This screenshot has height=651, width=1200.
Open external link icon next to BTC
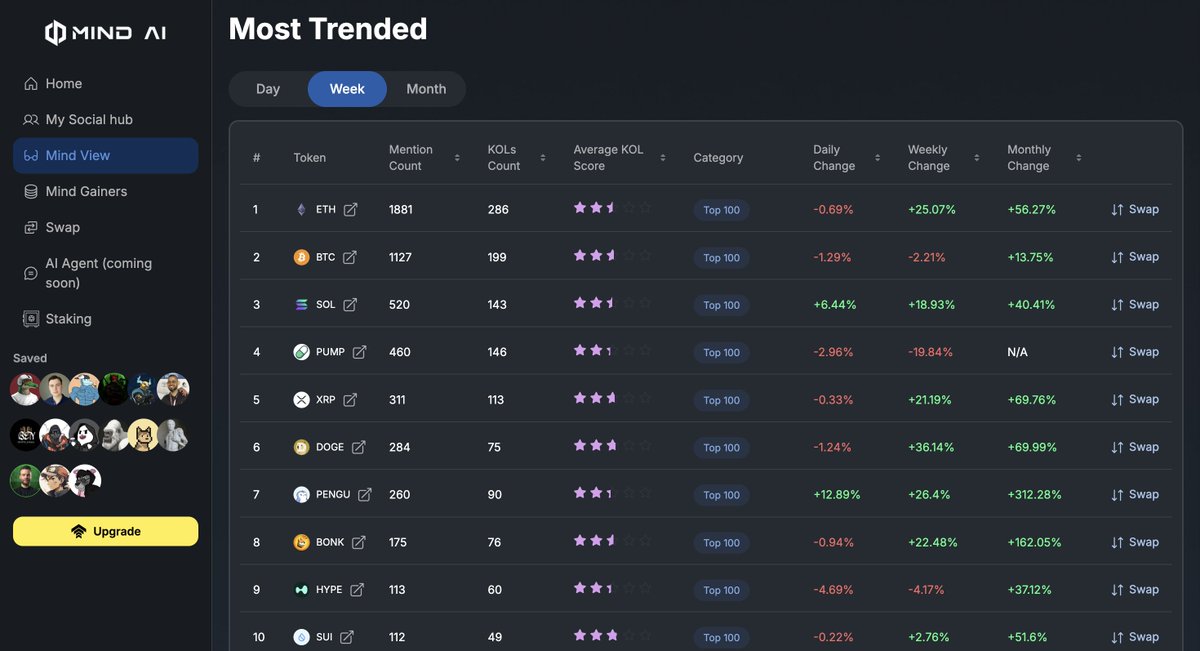click(x=350, y=257)
